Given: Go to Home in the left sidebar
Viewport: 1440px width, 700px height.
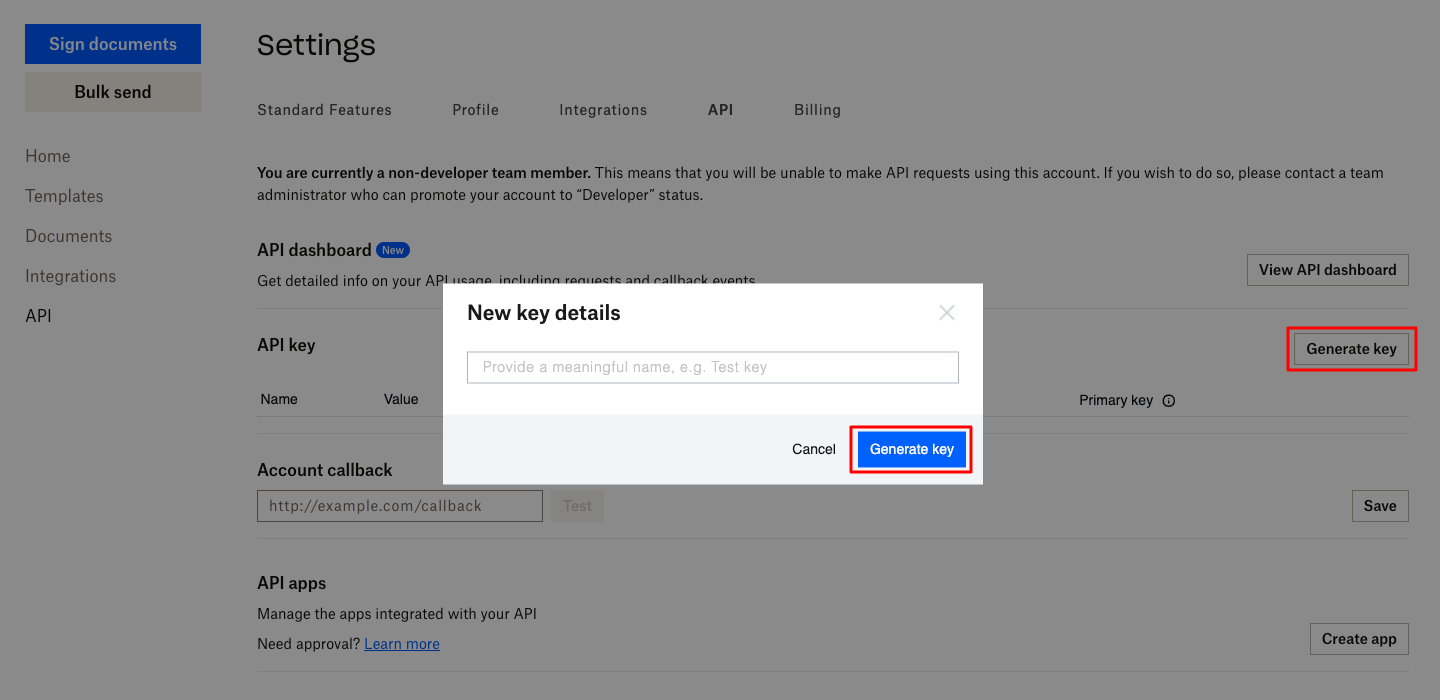Looking at the screenshot, I should 47,156.
